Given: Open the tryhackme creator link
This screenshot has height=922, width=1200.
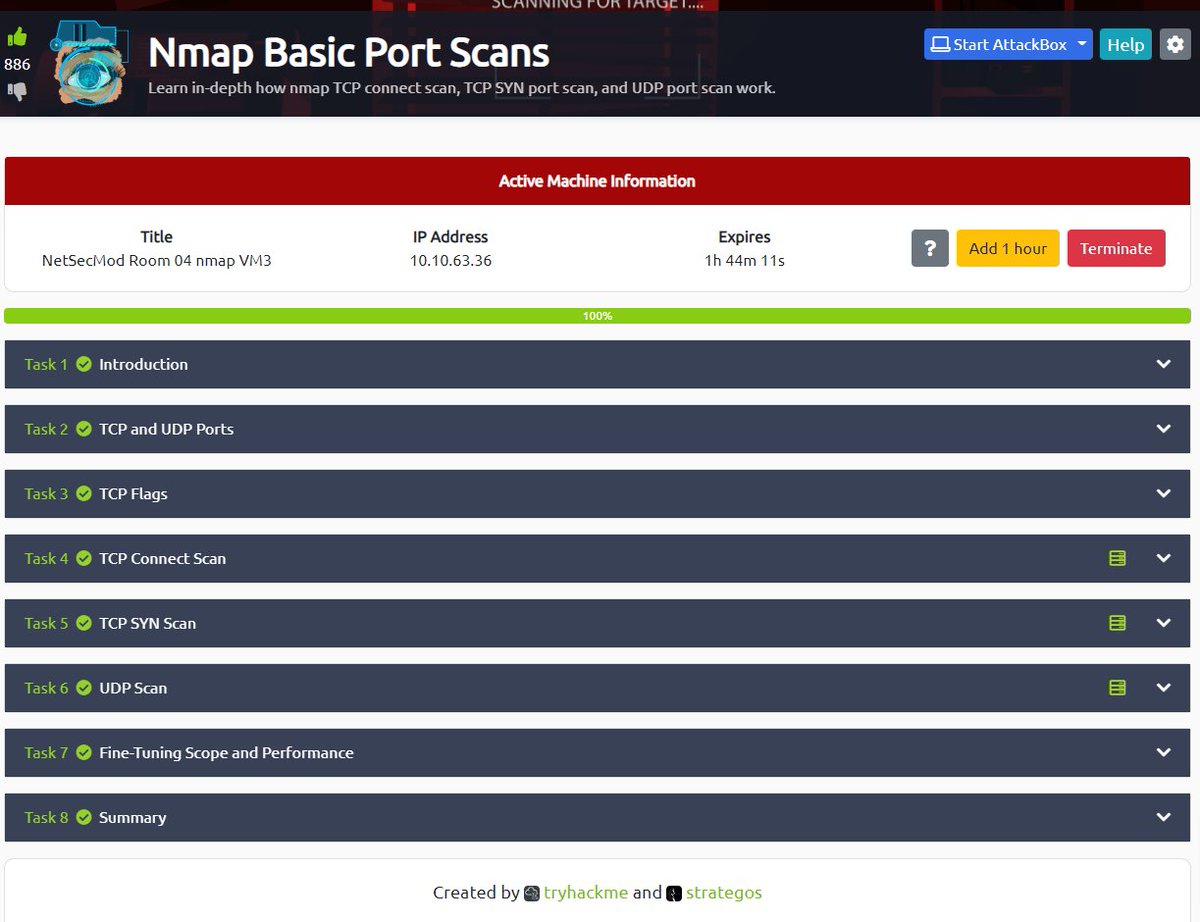Looking at the screenshot, I should [586, 893].
